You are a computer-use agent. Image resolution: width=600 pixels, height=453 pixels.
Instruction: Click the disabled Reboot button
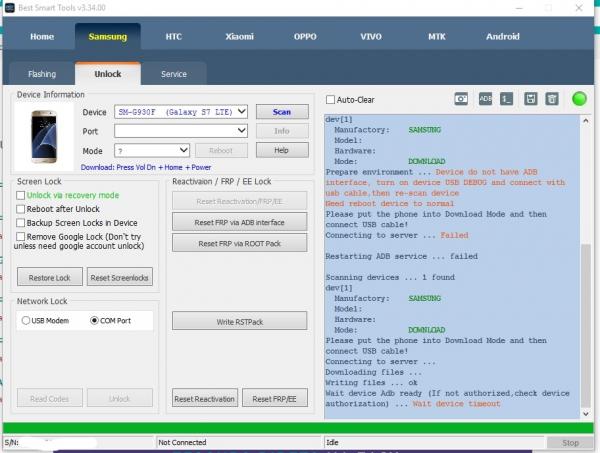point(221,150)
